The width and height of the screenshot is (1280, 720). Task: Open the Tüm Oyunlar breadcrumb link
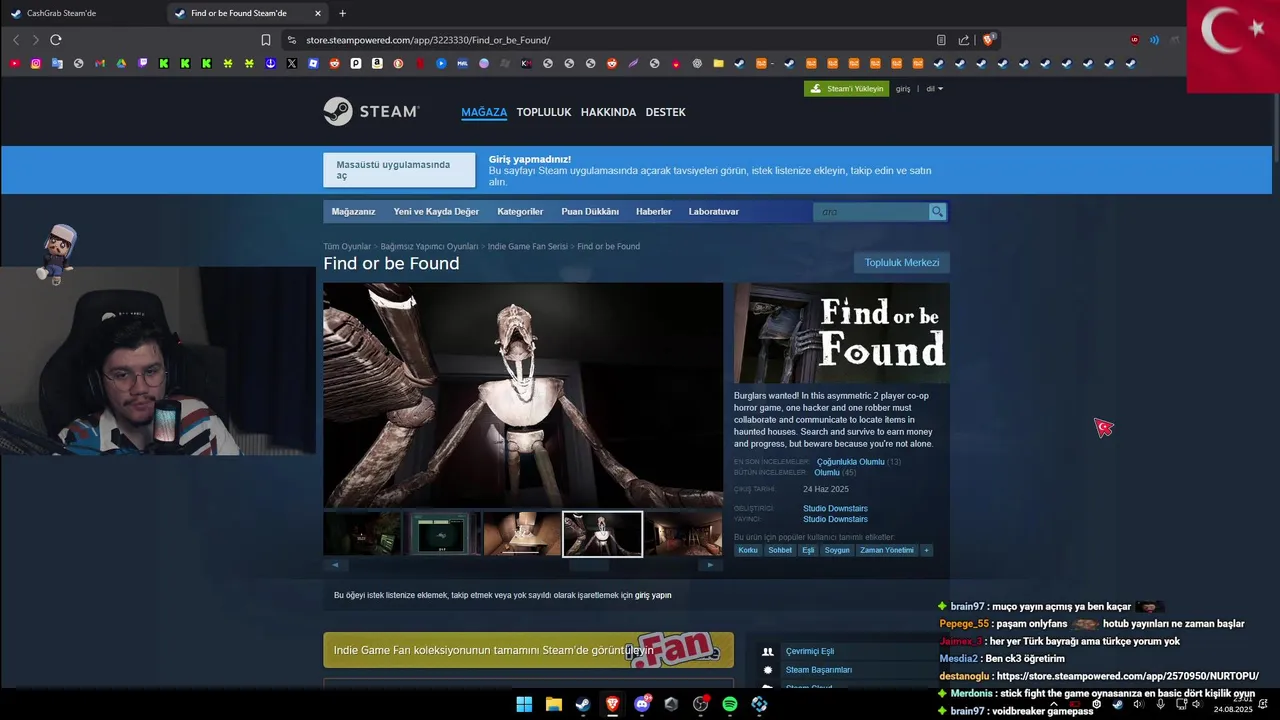point(347,246)
